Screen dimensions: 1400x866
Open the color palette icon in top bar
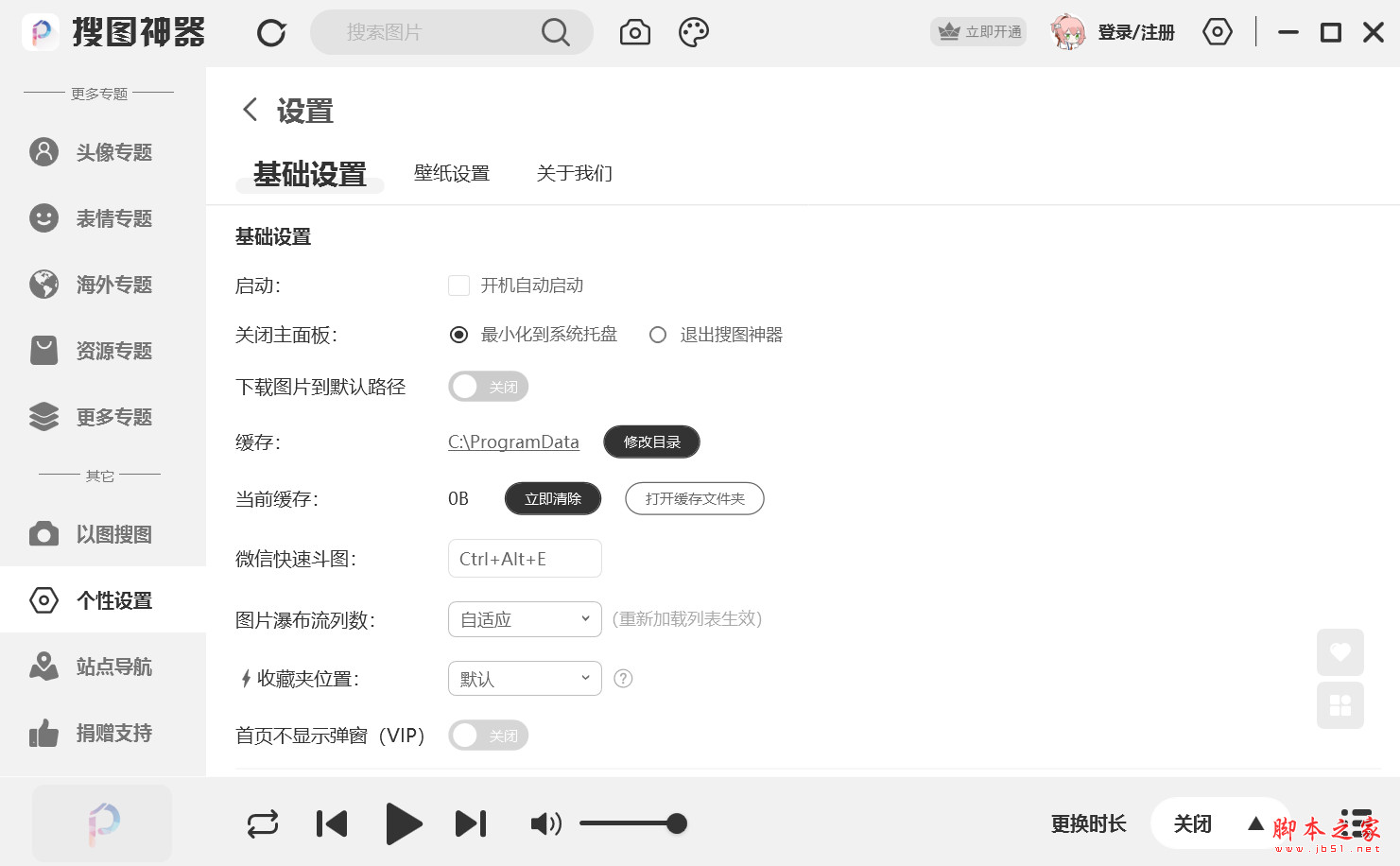pos(694,31)
